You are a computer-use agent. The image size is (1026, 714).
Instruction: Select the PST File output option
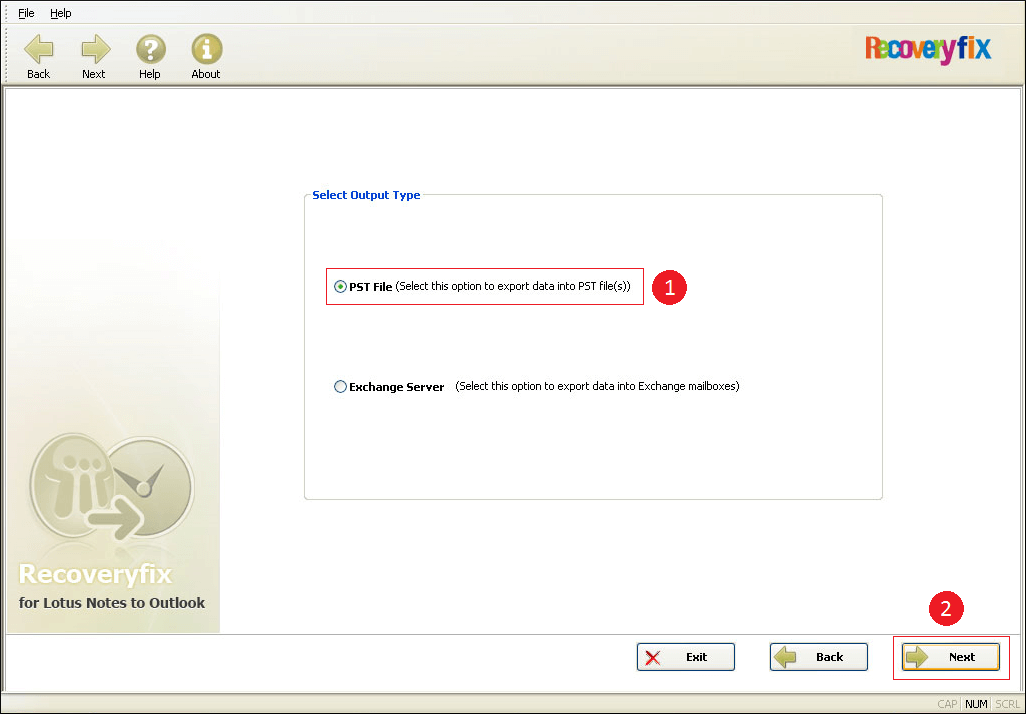(x=340, y=287)
